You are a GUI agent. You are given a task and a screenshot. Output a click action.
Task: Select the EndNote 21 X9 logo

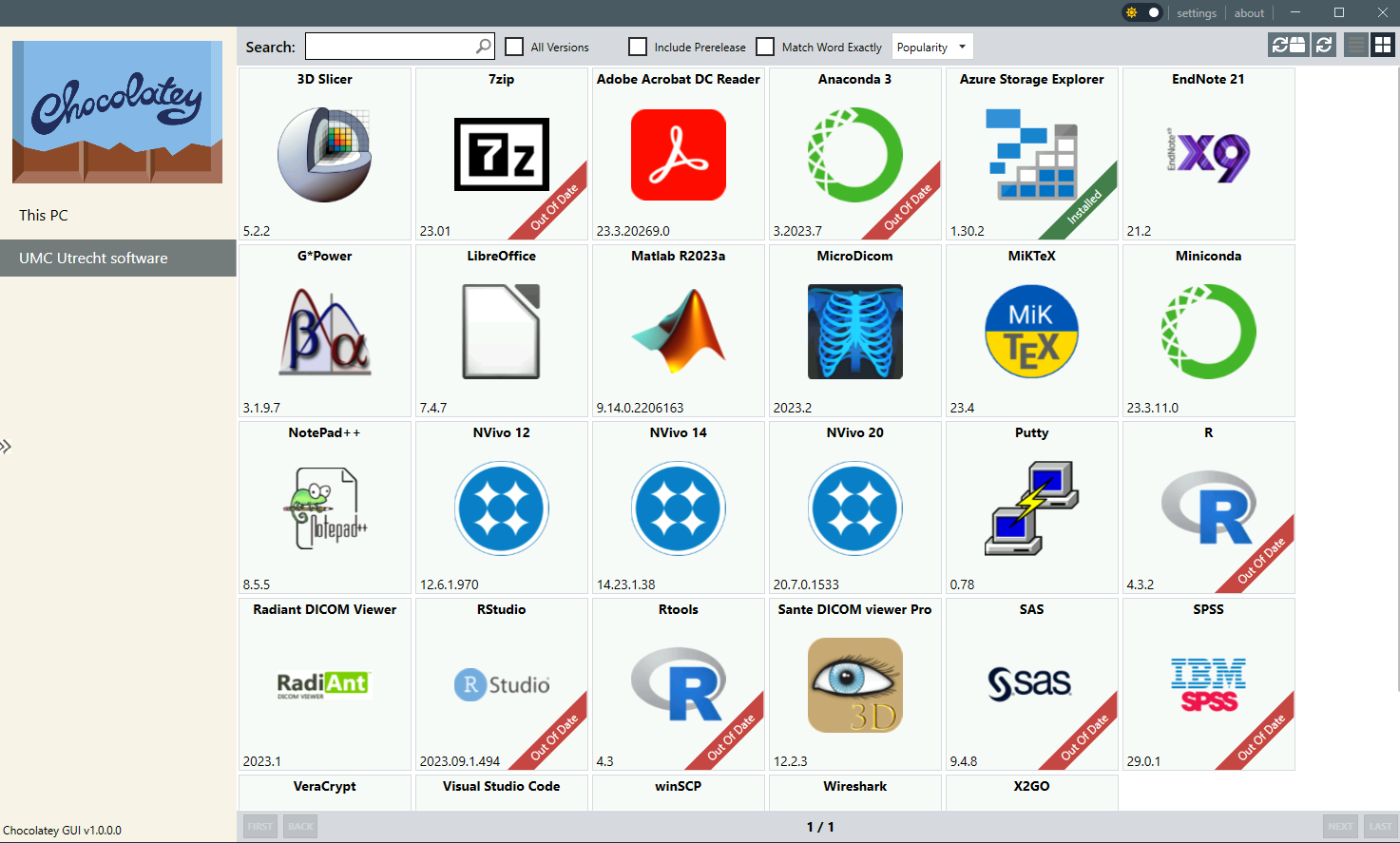(x=1209, y=155)
